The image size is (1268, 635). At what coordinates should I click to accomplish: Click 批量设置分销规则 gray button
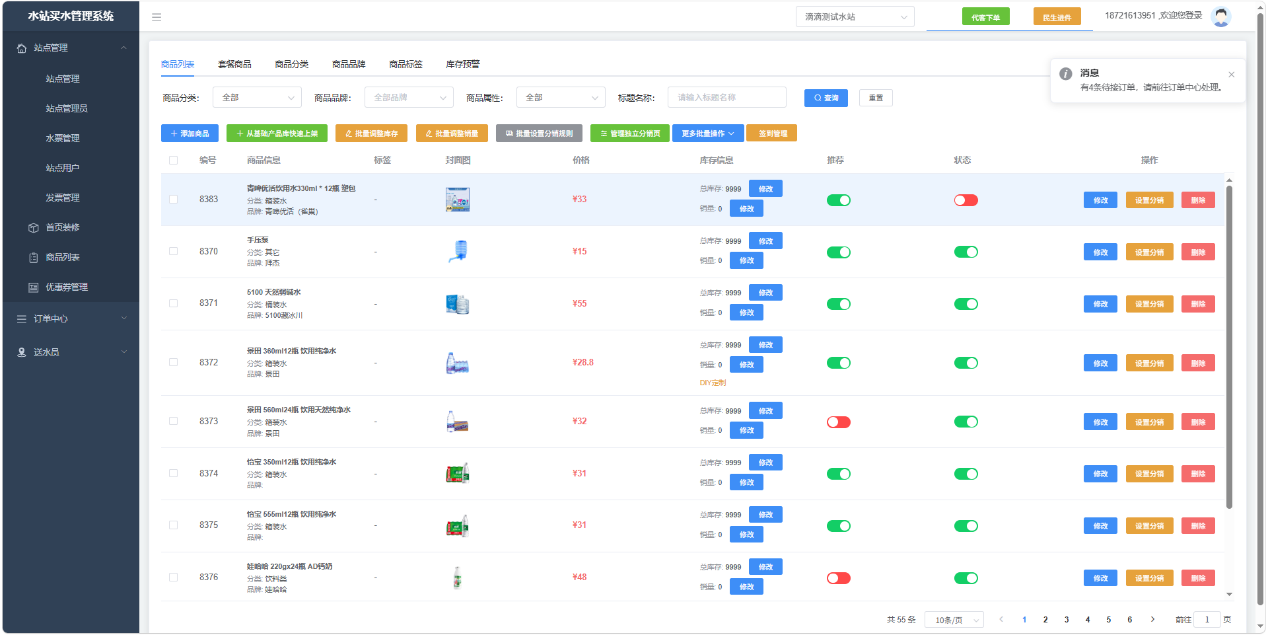coord(538,133)
